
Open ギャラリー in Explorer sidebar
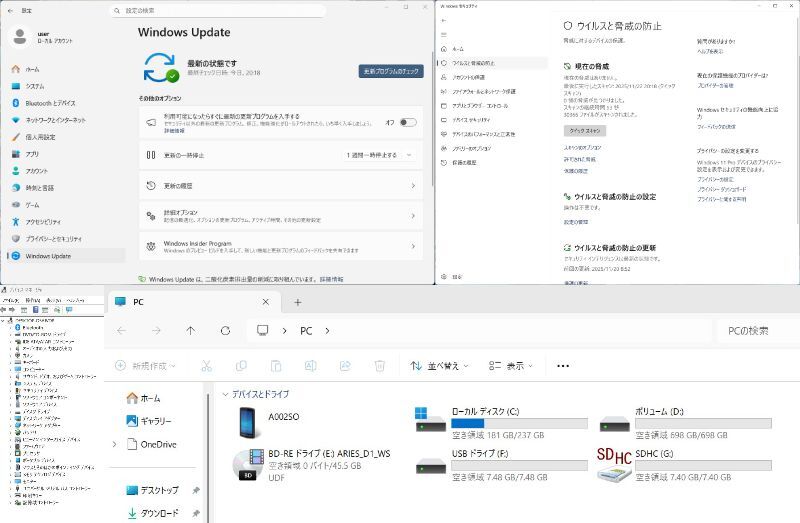[149, 421]
